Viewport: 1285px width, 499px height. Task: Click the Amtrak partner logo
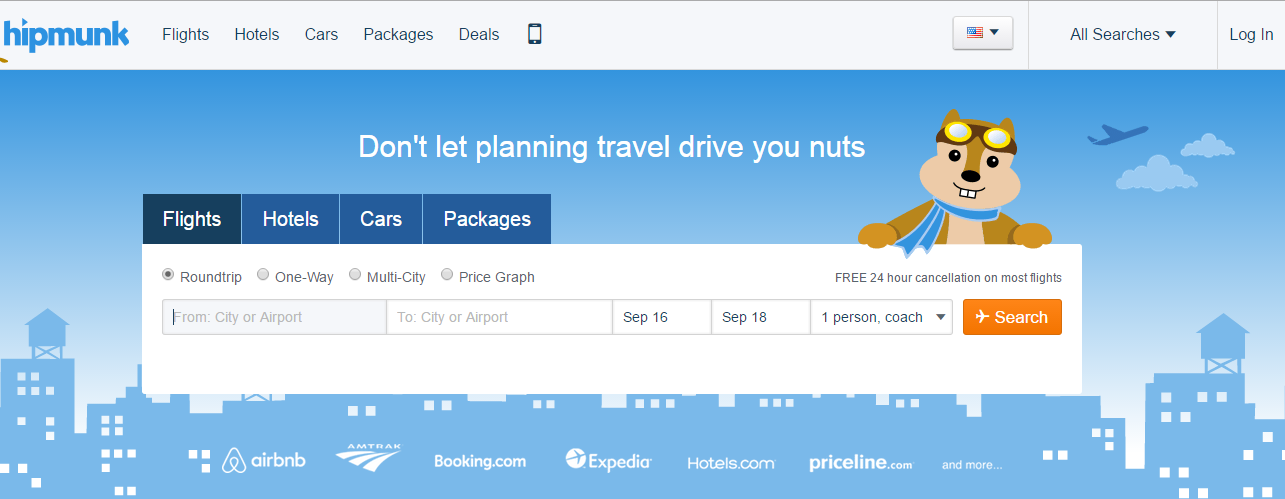pos(367,458)
